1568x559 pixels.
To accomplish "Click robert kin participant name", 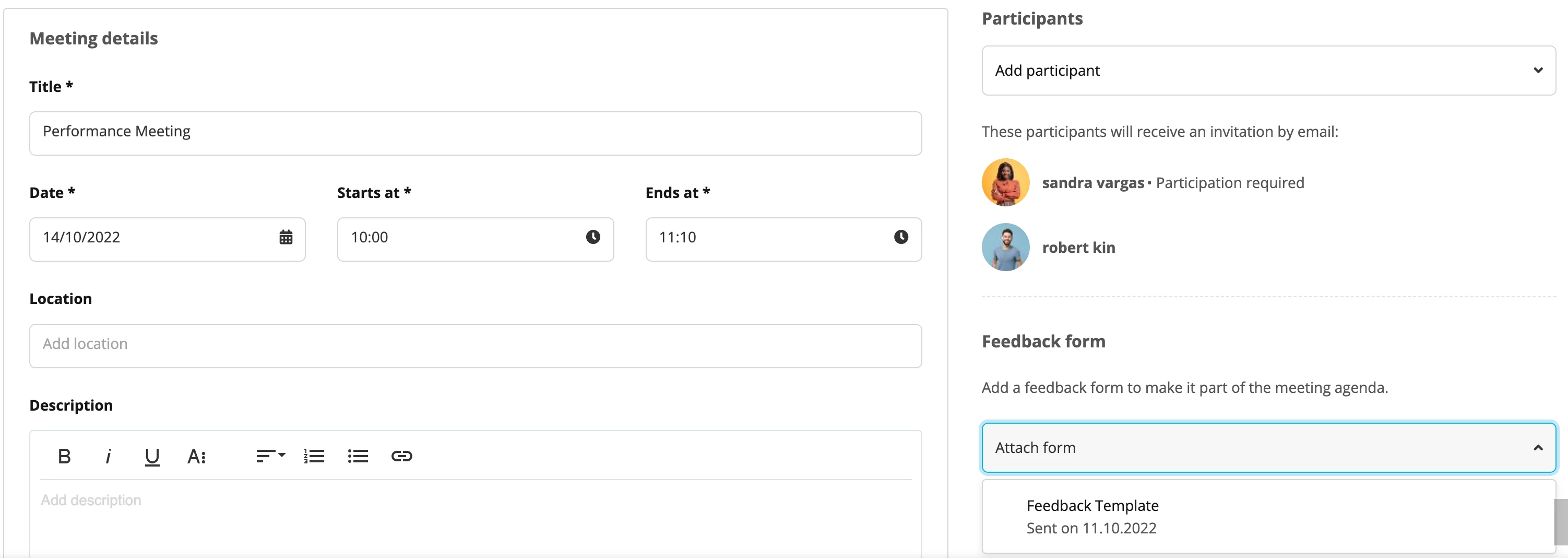I will pos(1078,248).
